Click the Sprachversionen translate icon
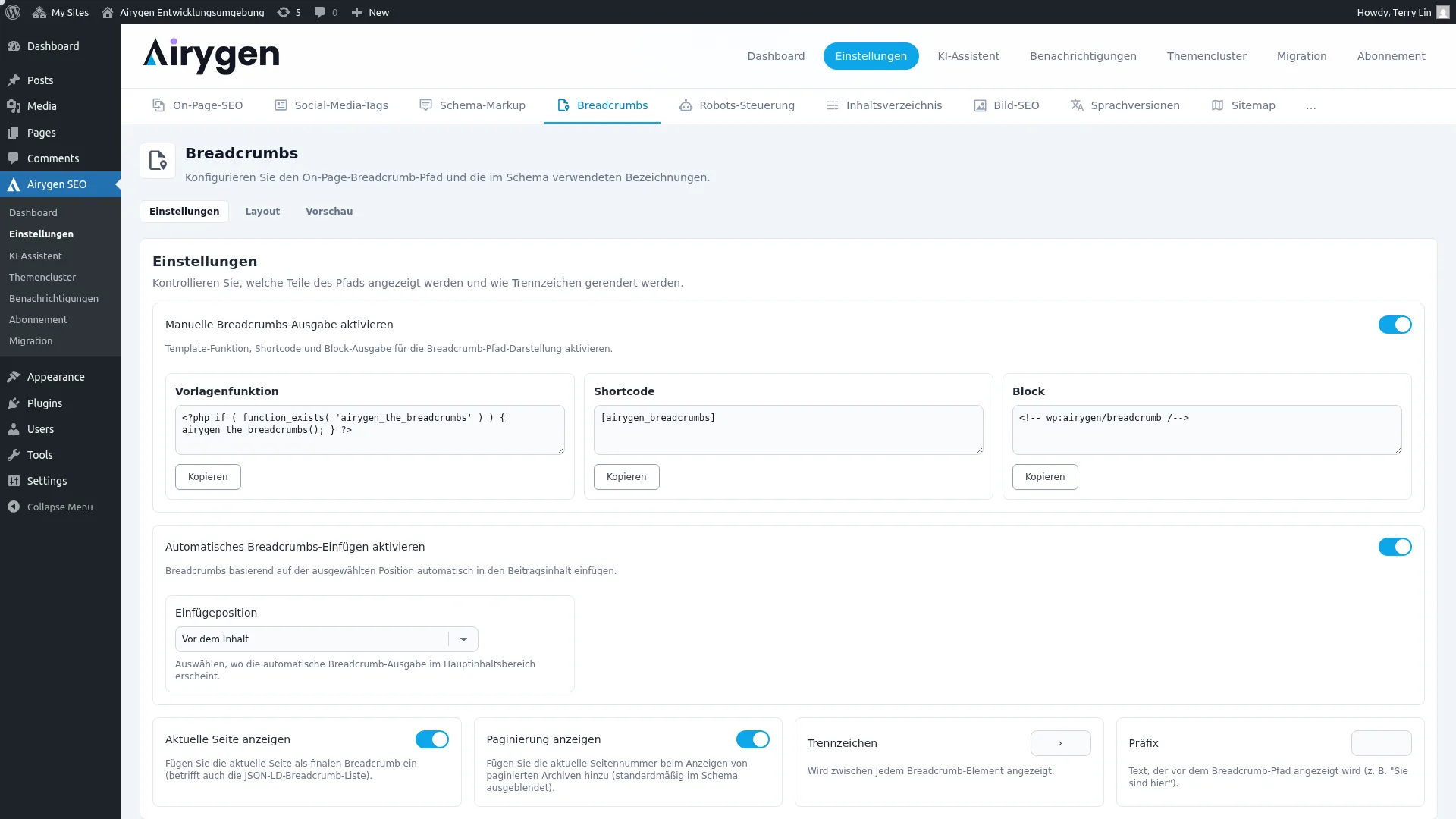Viewport: 1456px width, 819px height. click(1077, 105)
